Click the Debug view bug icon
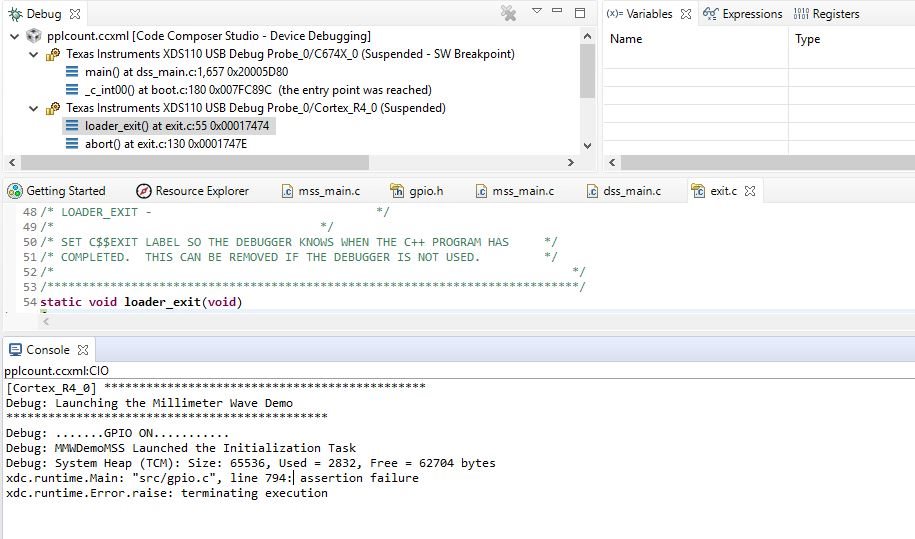 tap(15, 14)
